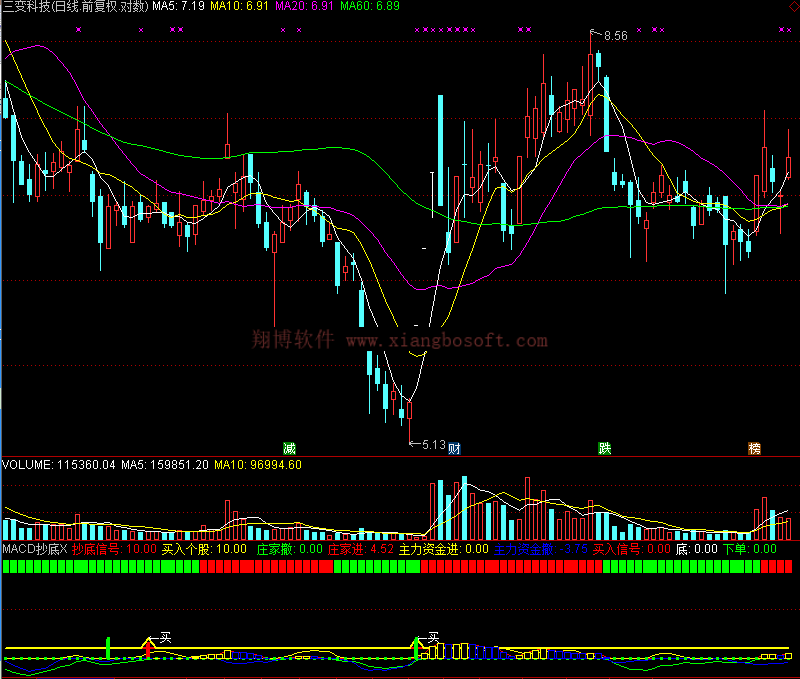The image size is (800, 679).
Task: Click the green 跌 marker icon
Action: pyautogui.click(x=605, y=447)
